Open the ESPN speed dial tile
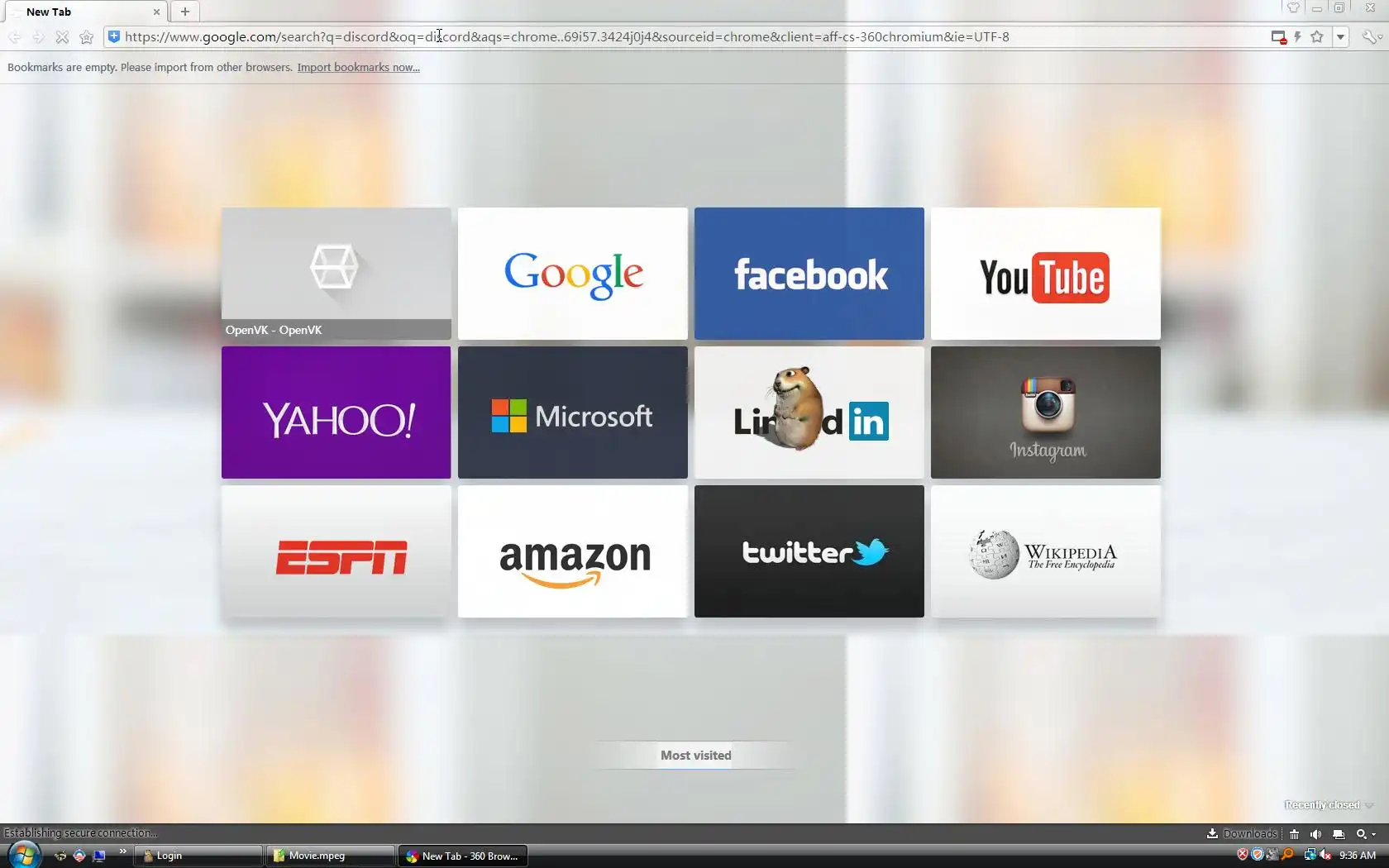 point(337,551)
